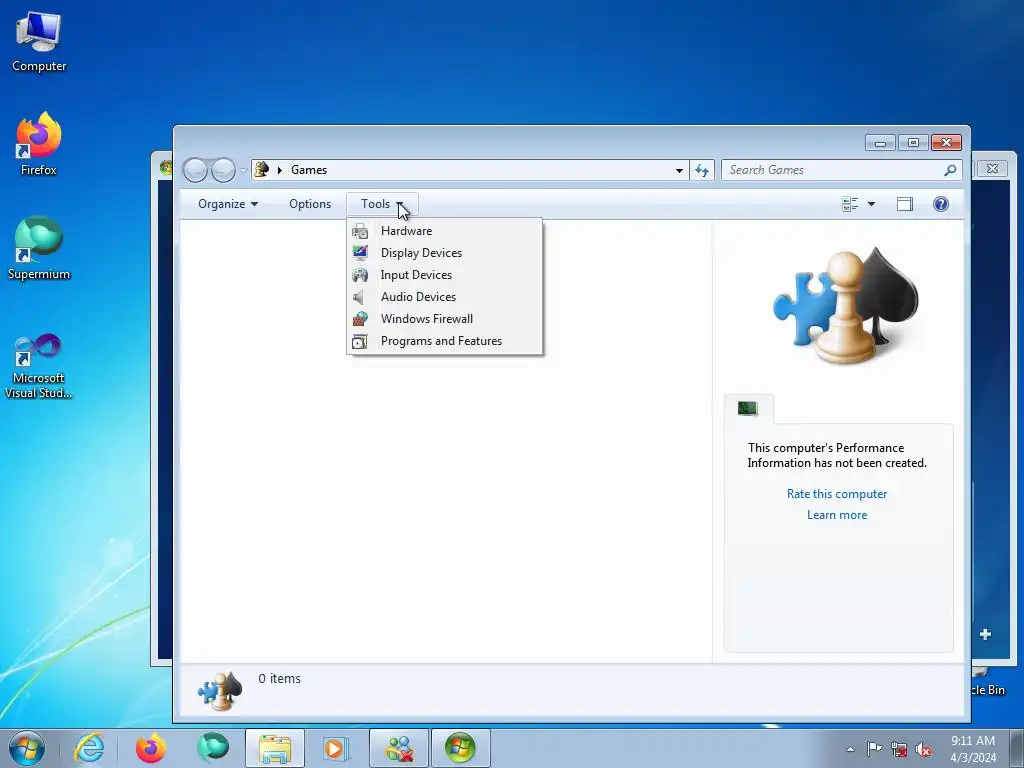Viewport: 1024px width, 768px height.
Task: Select the Firefox desktop shortcut
Action: (x=39, y=145)
